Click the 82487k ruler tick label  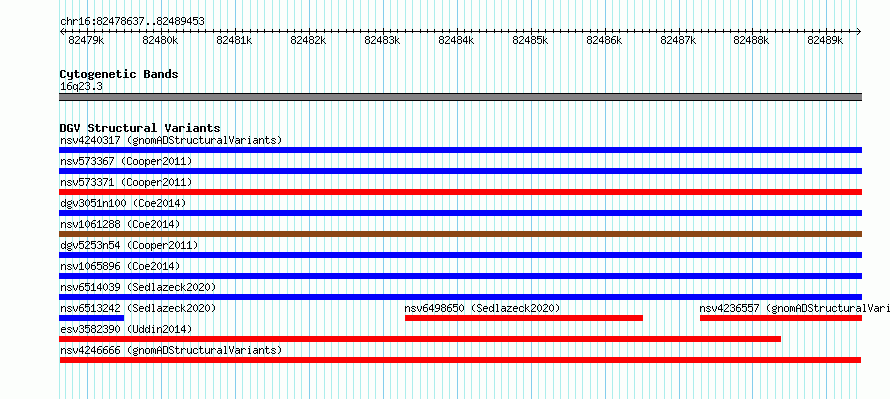[x=678, y=40]
